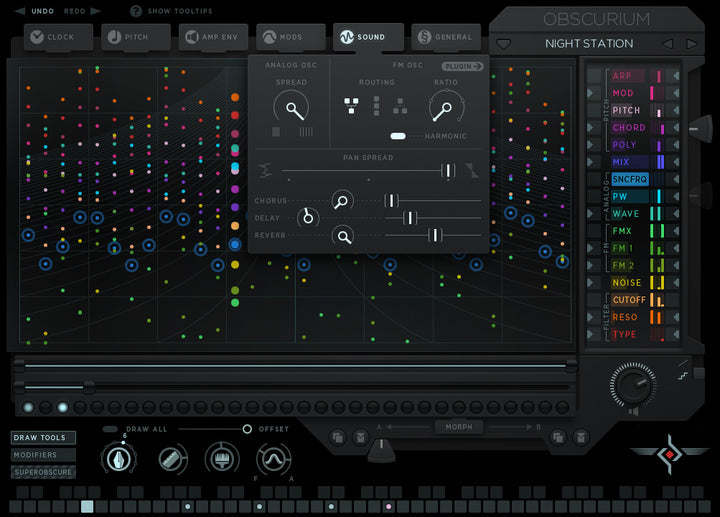
Task: Click the Modifiers button
Action: click(x=43, y=455)
